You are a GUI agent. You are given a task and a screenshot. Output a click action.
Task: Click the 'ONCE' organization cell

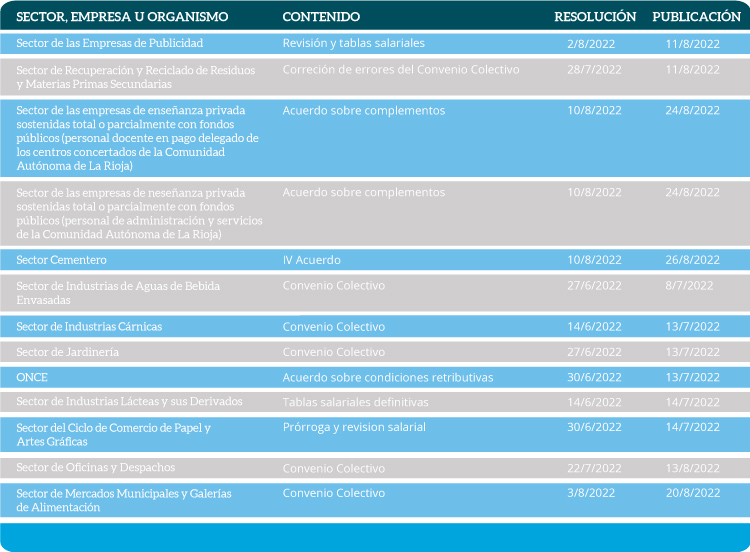click(x=32, y=377)
